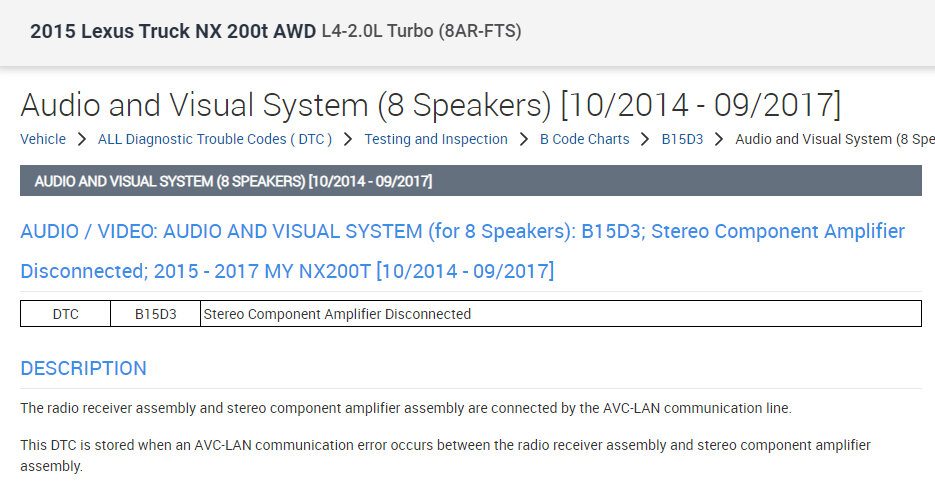935x494 pixels.
Task: Click the Stereo Component Amplifier Disconnected table cell
Action: (x=337, y=314)
